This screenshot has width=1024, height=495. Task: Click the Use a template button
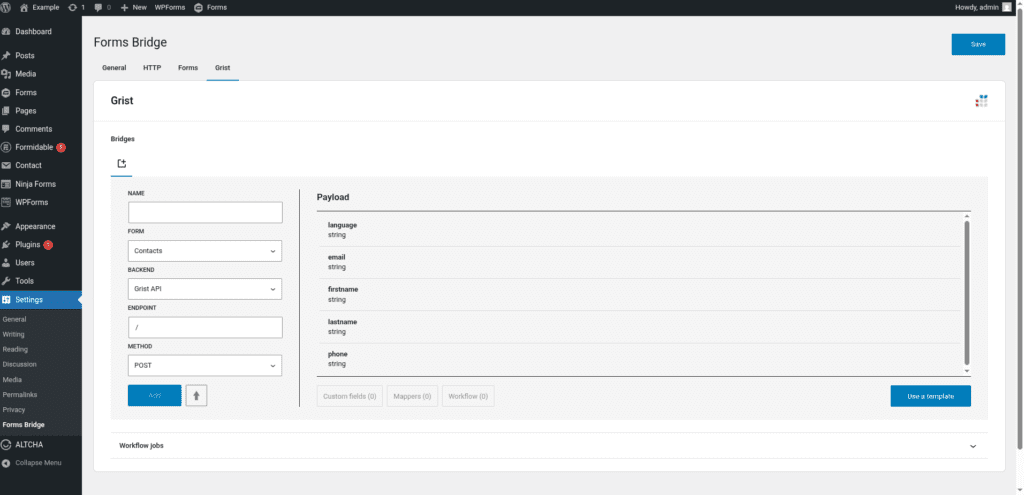[x=931, y=396]
